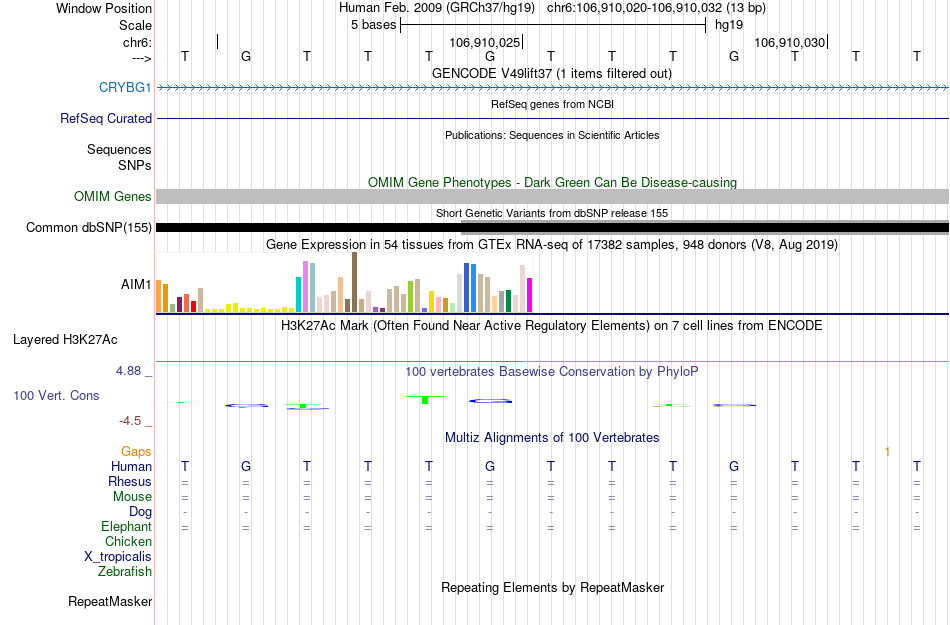
Task: Click 'Human Feb. 2009 (GRCh37/hg19)' assembly text
Action: click(x=437, y=8)
